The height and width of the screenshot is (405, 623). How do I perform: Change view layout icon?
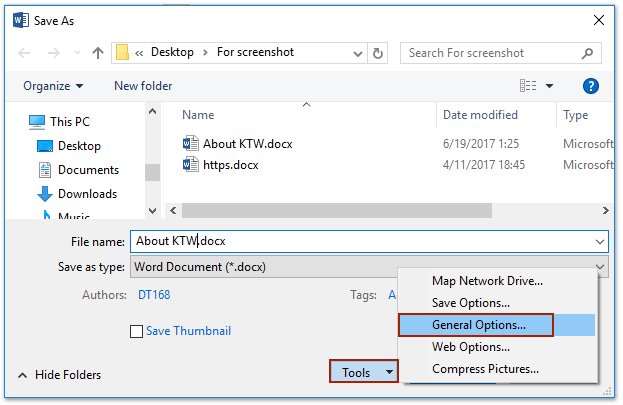coord(528,85)
